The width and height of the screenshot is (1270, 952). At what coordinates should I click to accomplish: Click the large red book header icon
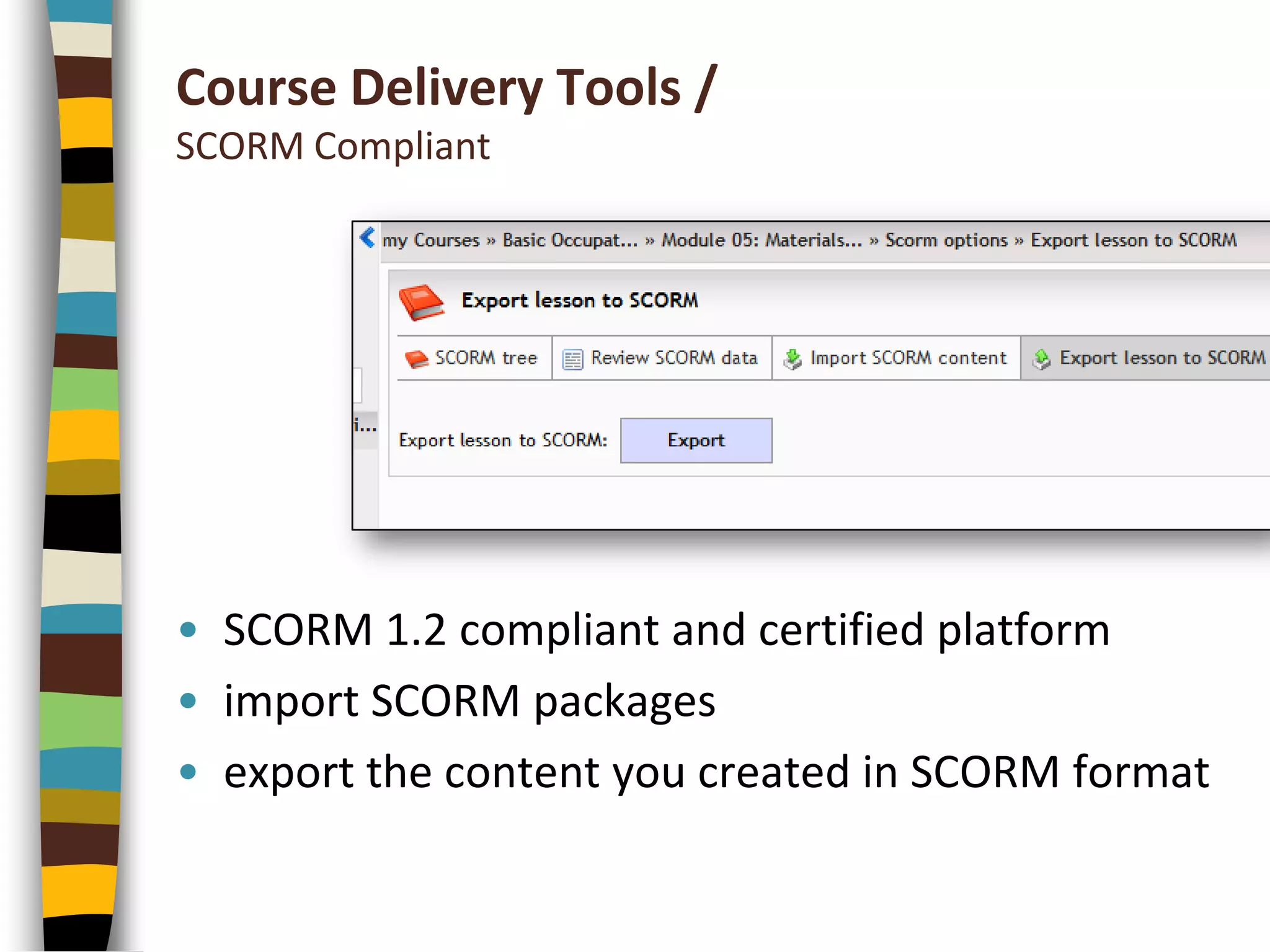pyautogui.click(x=421, y=301)
